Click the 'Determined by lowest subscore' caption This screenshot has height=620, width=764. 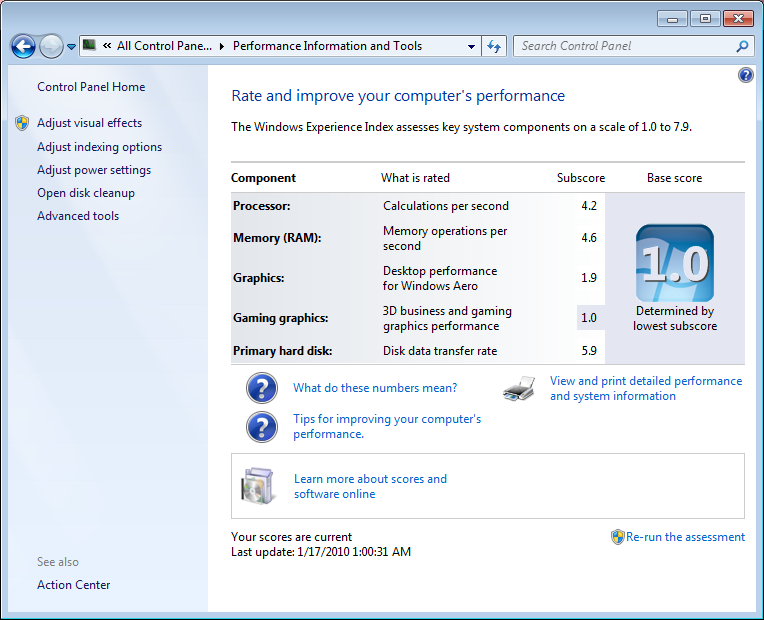pos(675,318)
